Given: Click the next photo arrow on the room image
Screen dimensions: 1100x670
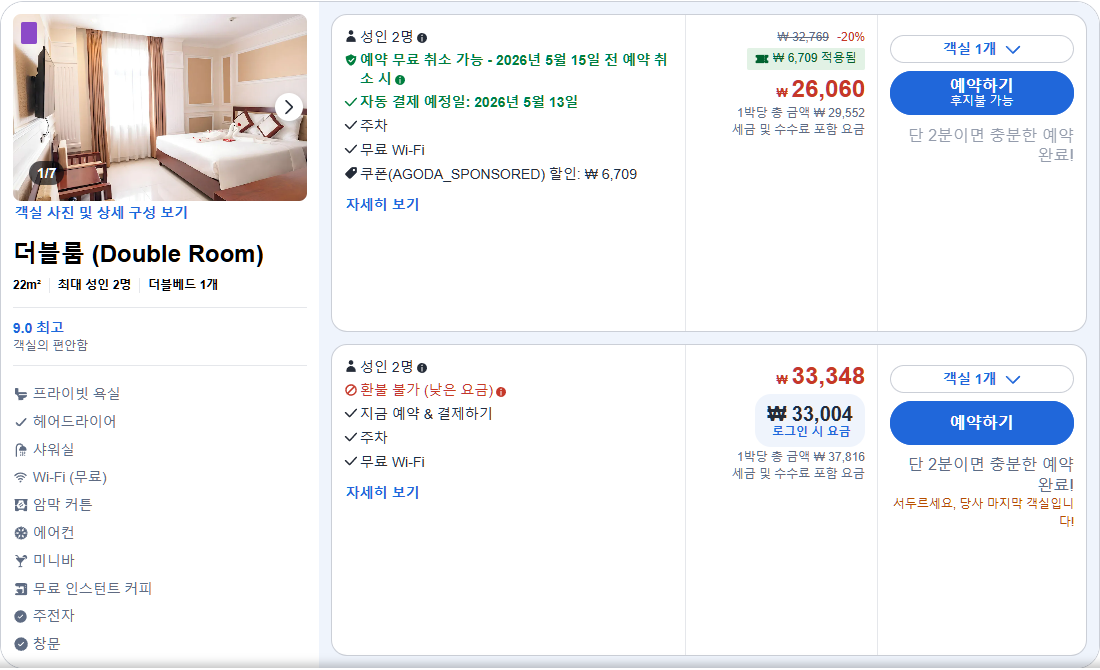Looking at the screenshot, I should coord(290,108).
